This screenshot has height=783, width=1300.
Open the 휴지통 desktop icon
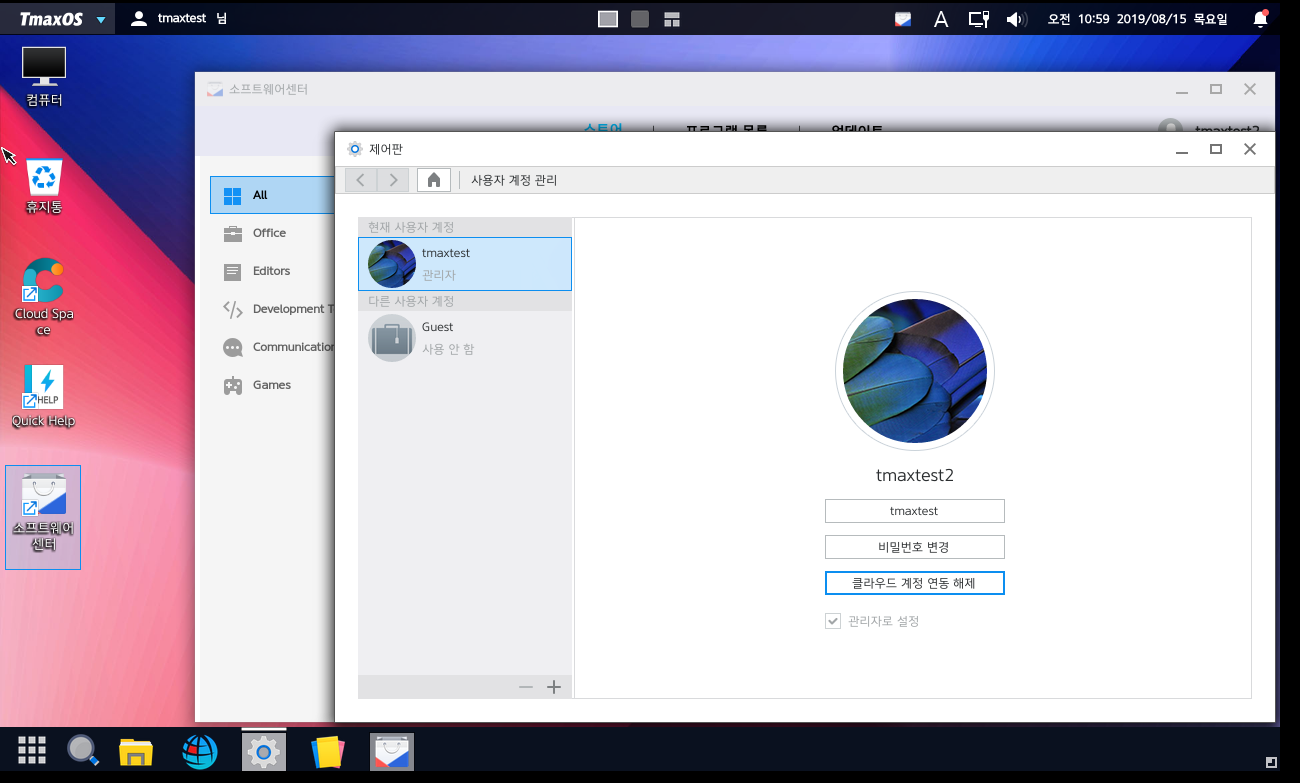click(44, 186)
